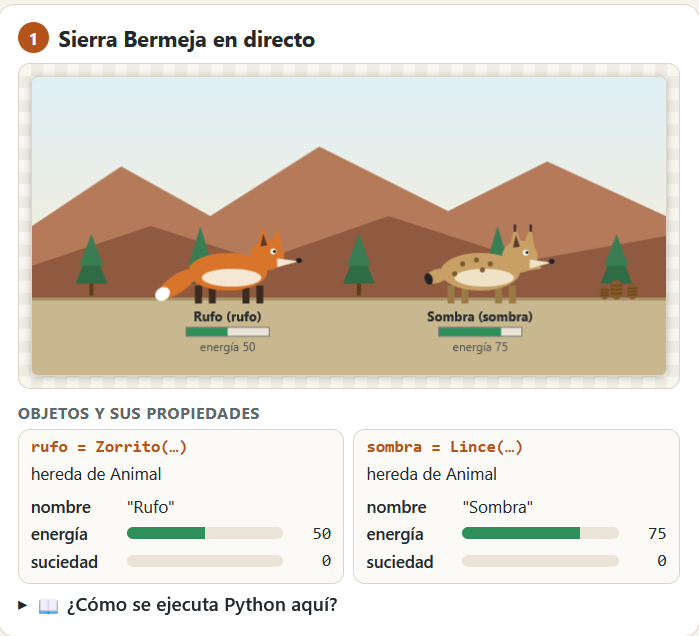Click the open book icon

point(48,606)
